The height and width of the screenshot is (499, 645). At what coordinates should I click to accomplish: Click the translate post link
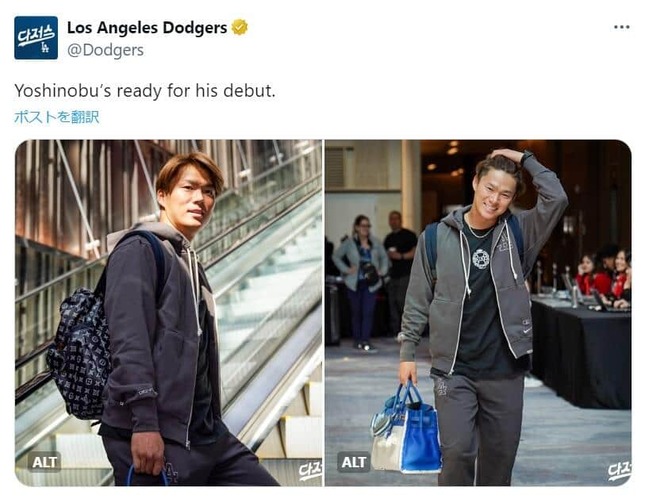tap(56, 117)
